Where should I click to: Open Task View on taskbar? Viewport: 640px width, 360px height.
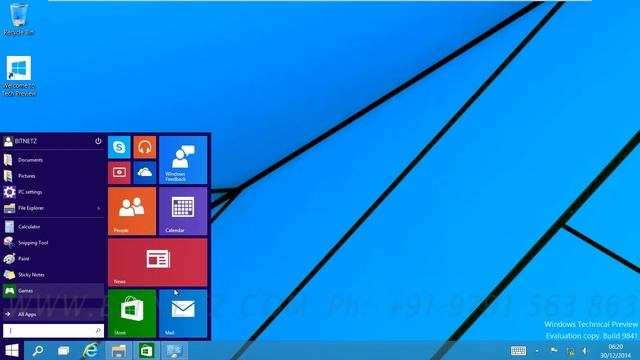pyautogui.click(x=64, y=351)
